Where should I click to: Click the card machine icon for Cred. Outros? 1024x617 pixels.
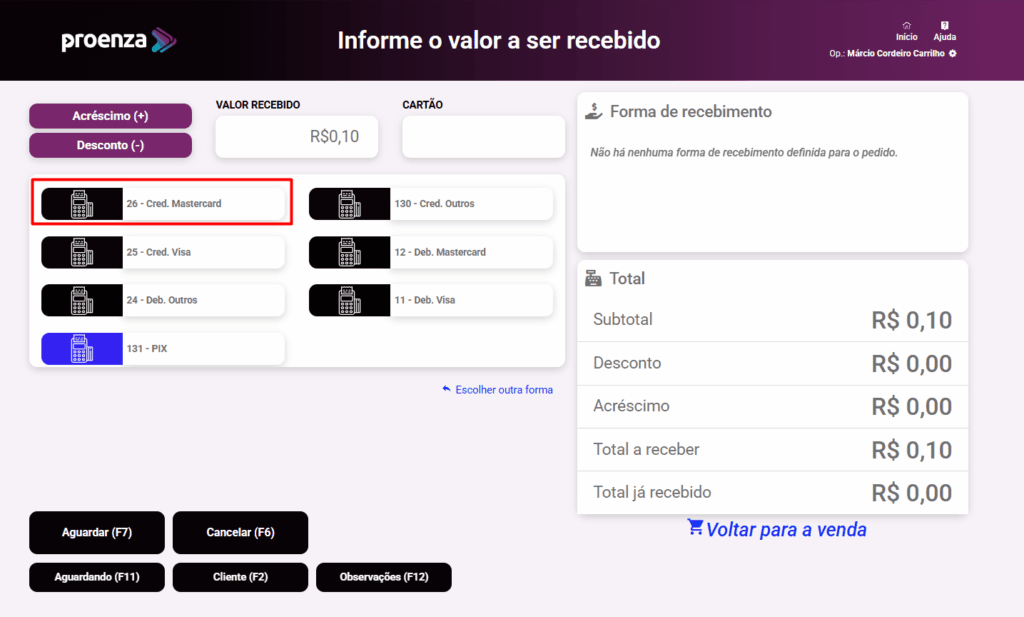point(349,204)
